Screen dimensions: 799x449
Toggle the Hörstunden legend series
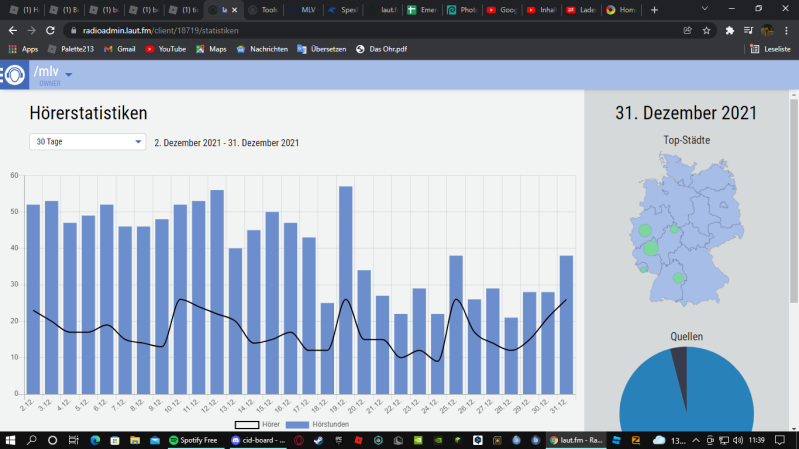(x=317, y=424)
